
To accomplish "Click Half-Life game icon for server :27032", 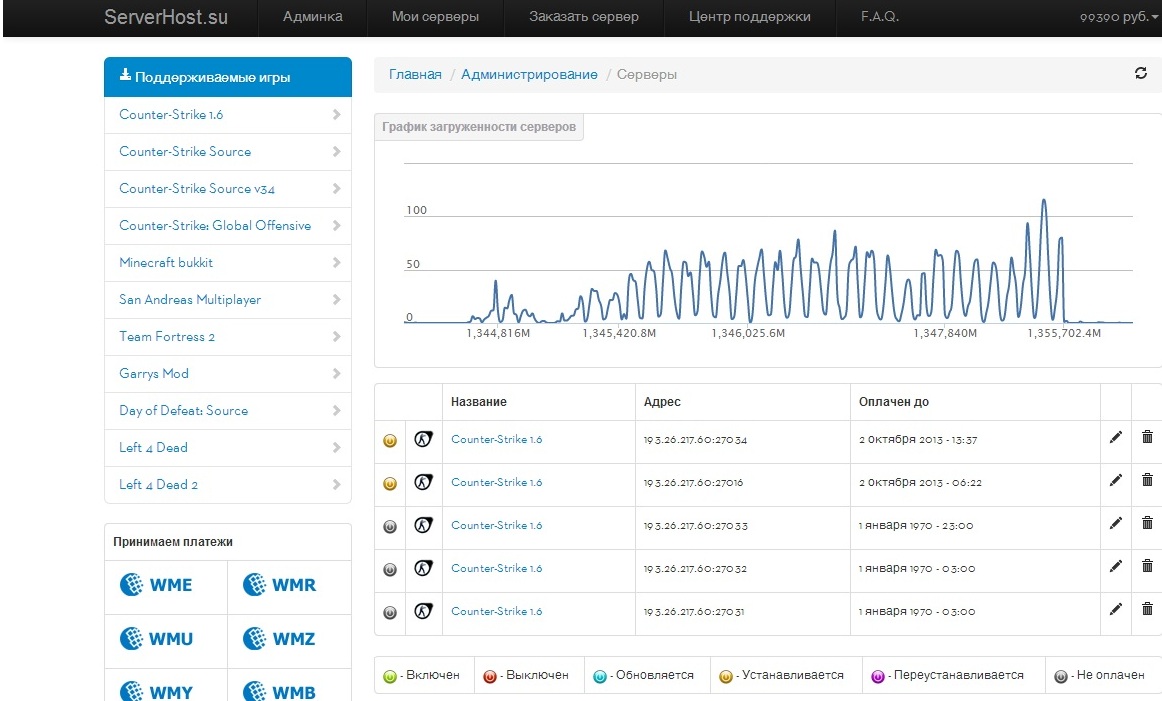I will 423,568.
